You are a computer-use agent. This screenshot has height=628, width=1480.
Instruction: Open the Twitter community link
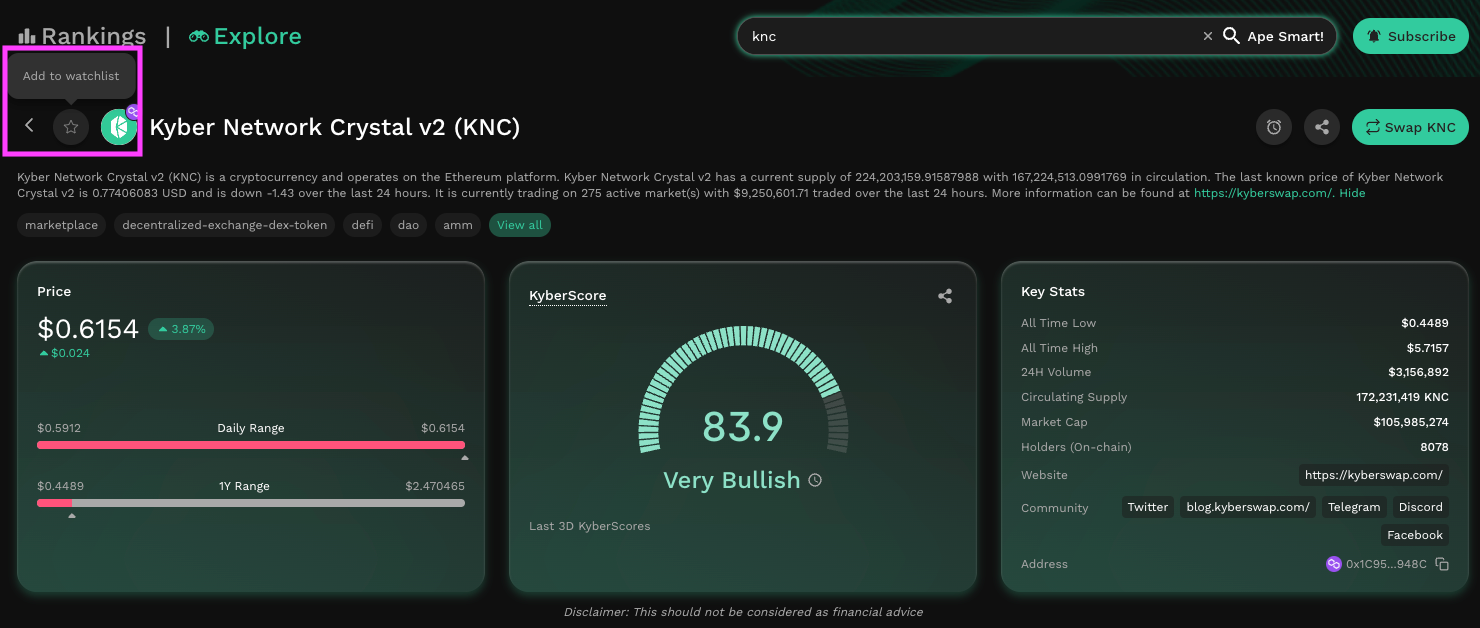pyautogui.click(x=1148, y=507)
